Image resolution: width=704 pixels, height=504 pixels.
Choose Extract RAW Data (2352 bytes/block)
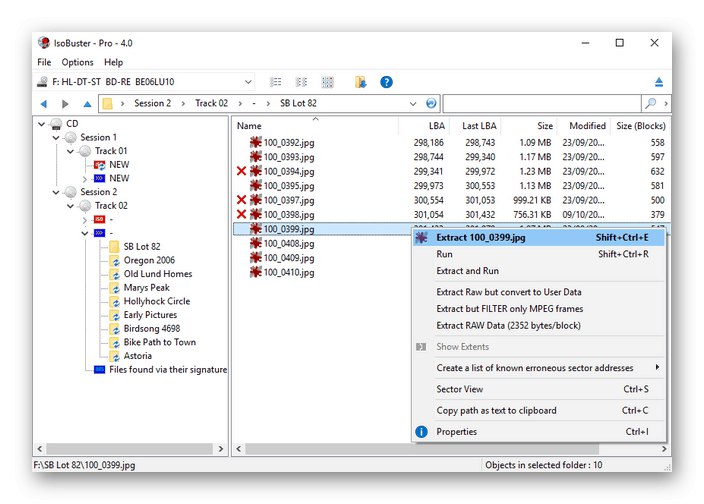pyautogui.click(x=539, y=326)
